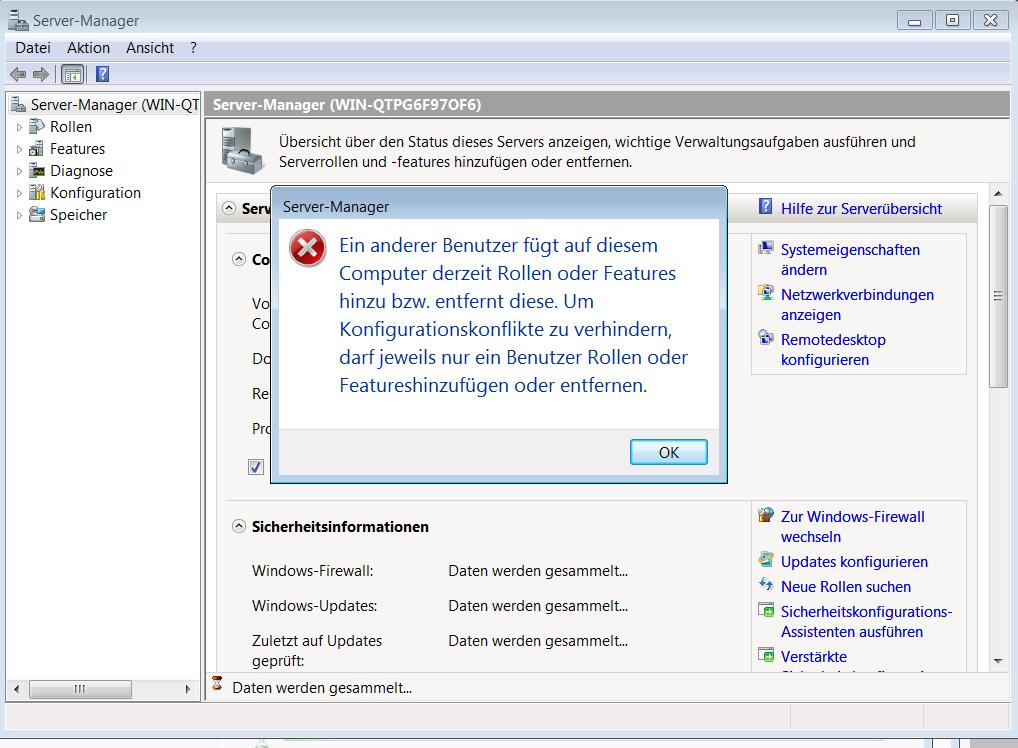Open the Ansicht menu
This screenshot has width=1018, height=748.
[x=150, y=47]
